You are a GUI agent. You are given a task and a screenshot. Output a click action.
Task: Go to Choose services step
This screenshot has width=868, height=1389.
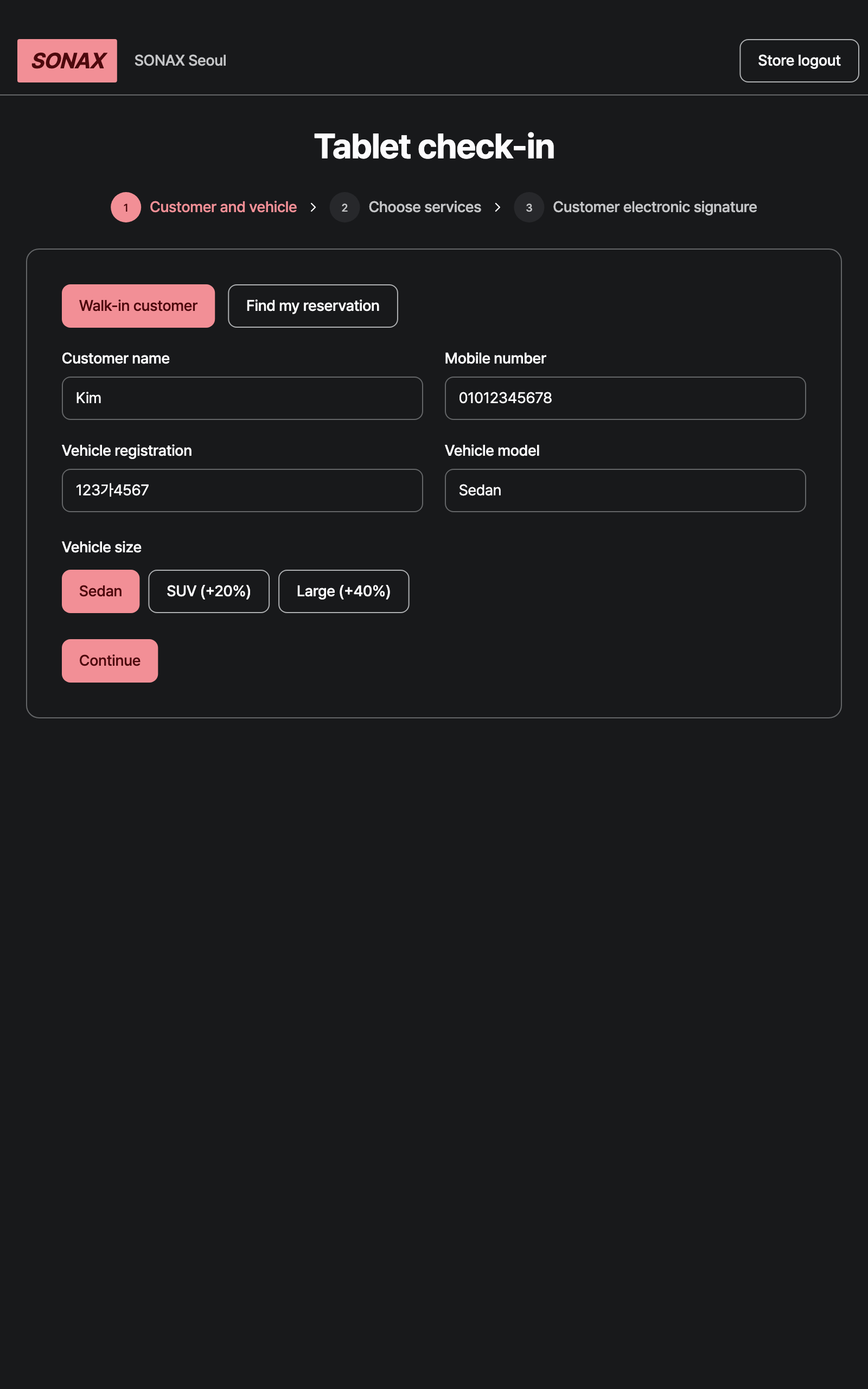(x=425, y=207)
